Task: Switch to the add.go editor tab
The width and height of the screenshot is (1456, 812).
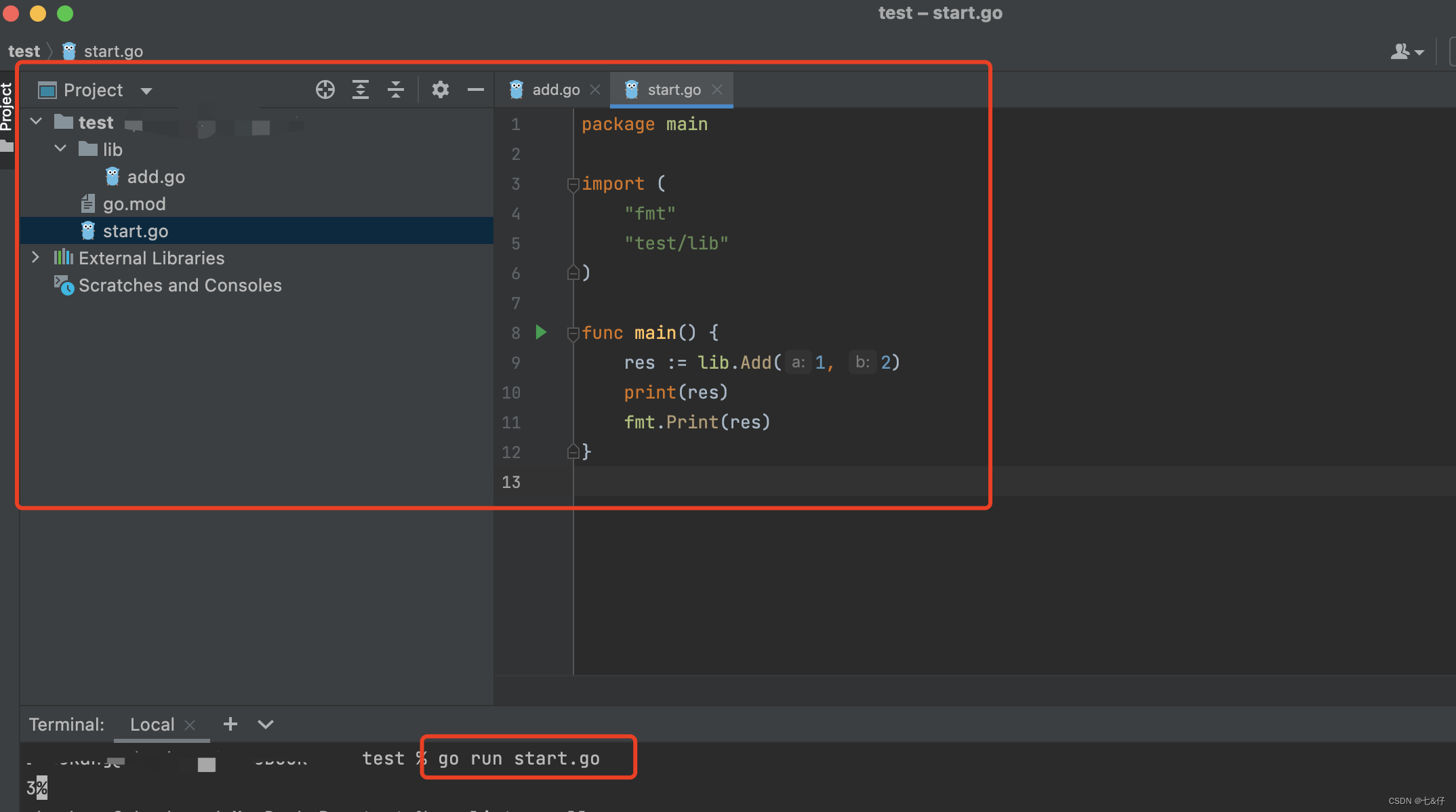Action: coord(554,89)
